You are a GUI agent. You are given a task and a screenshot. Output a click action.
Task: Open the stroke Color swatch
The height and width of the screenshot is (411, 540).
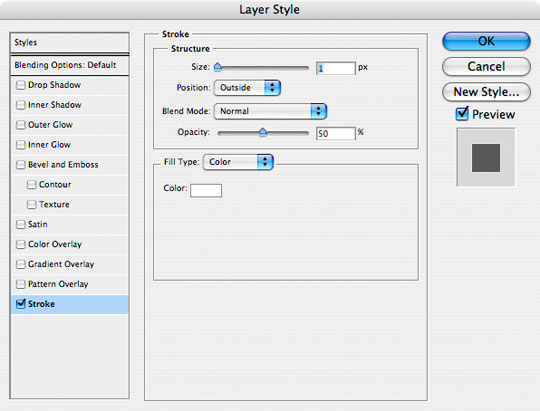206,191
